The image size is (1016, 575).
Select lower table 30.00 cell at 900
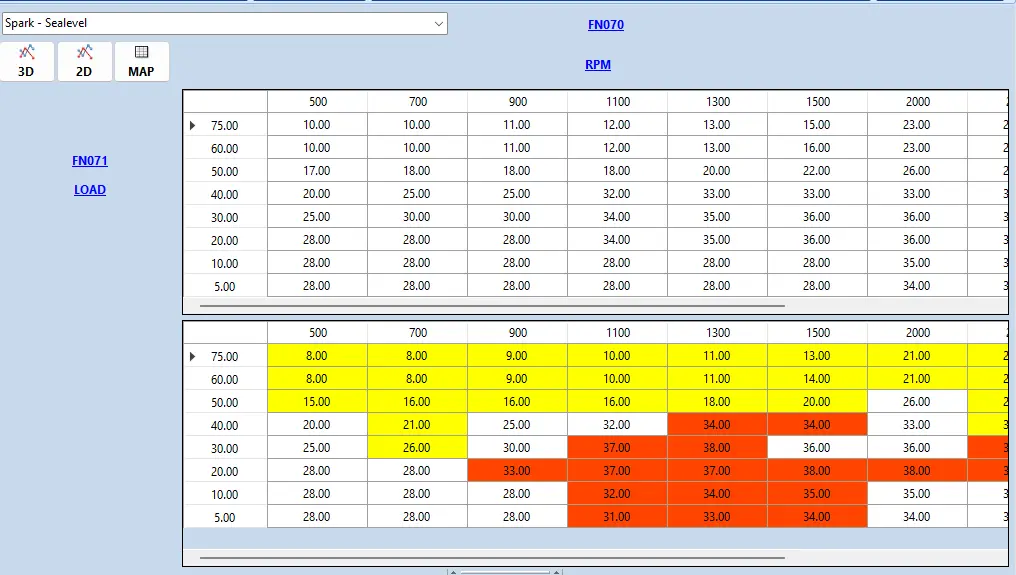pos(518,448)
